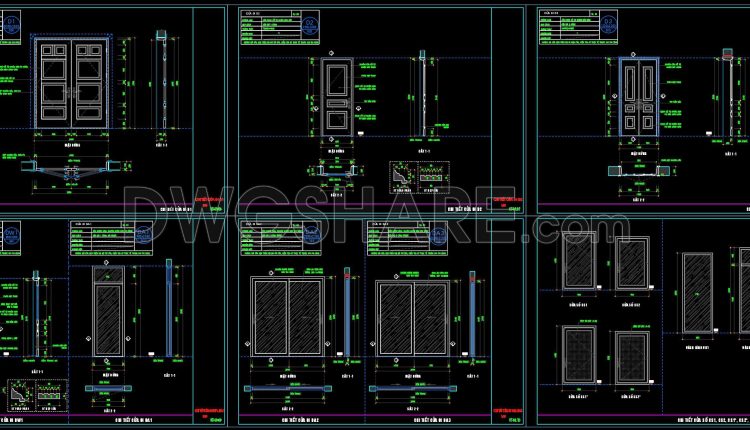Select the D1 circular door tag
The image size is (750, 430).
(x=11, y=25)
